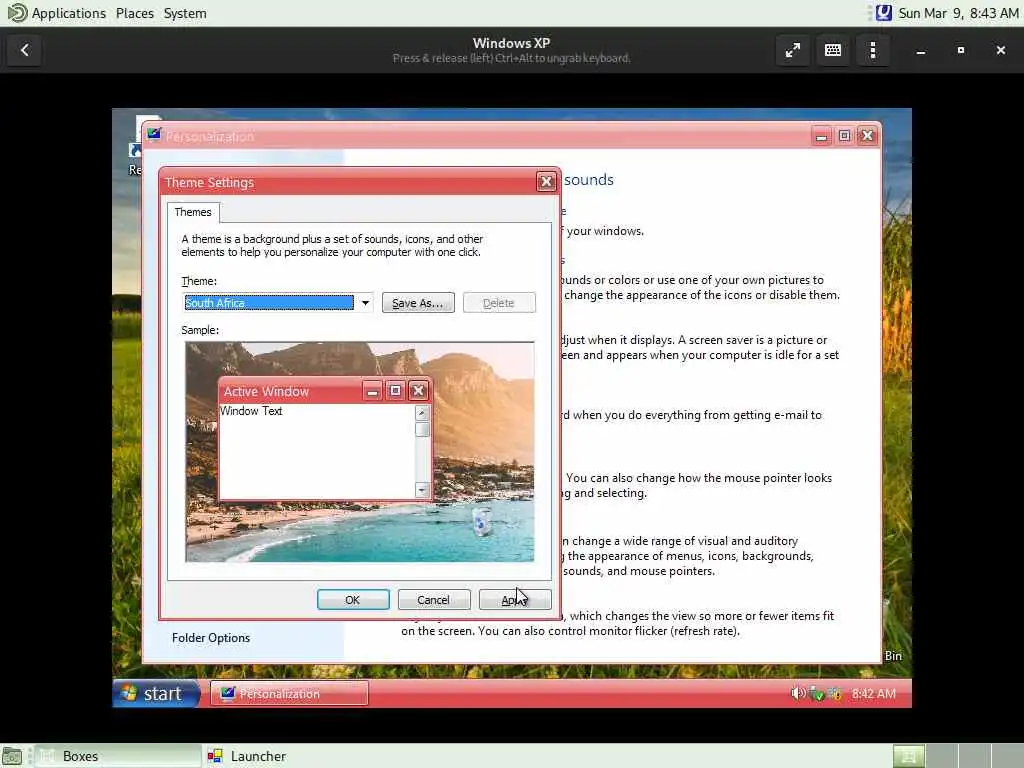
Task: Minimize the Personalization window
Action: (x=822, y=135)
